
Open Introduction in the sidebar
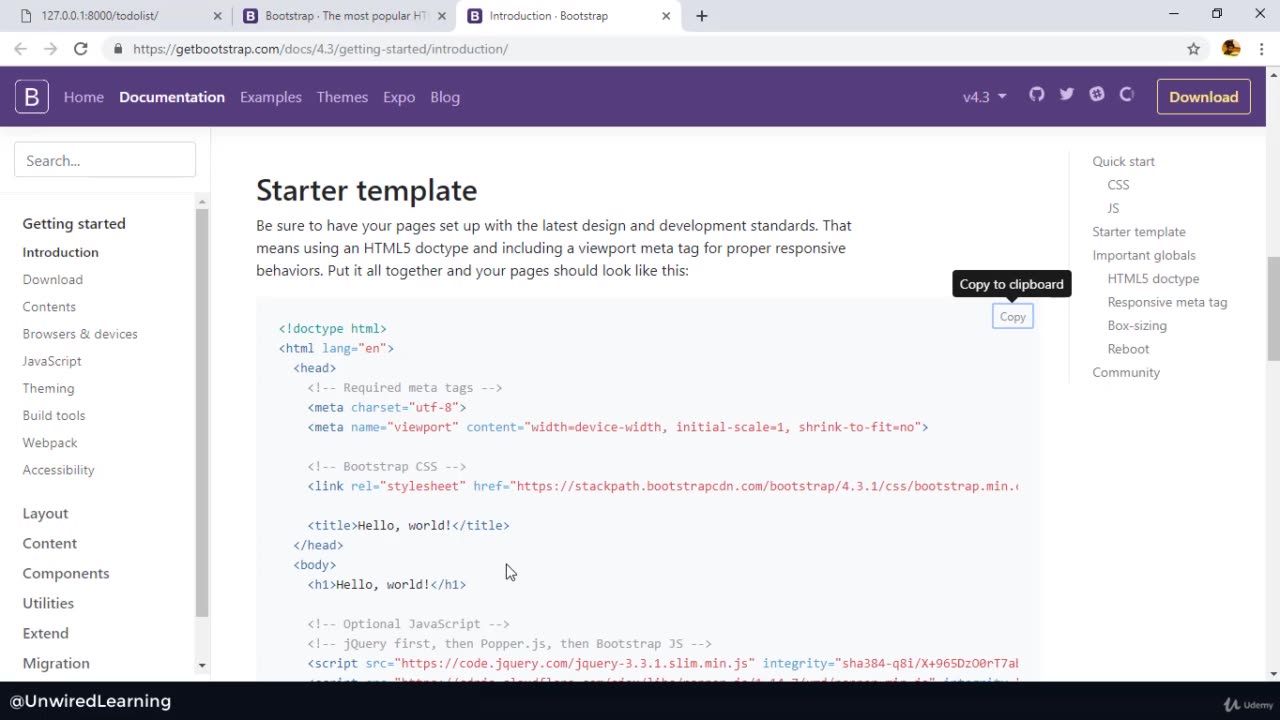(61, 252)
